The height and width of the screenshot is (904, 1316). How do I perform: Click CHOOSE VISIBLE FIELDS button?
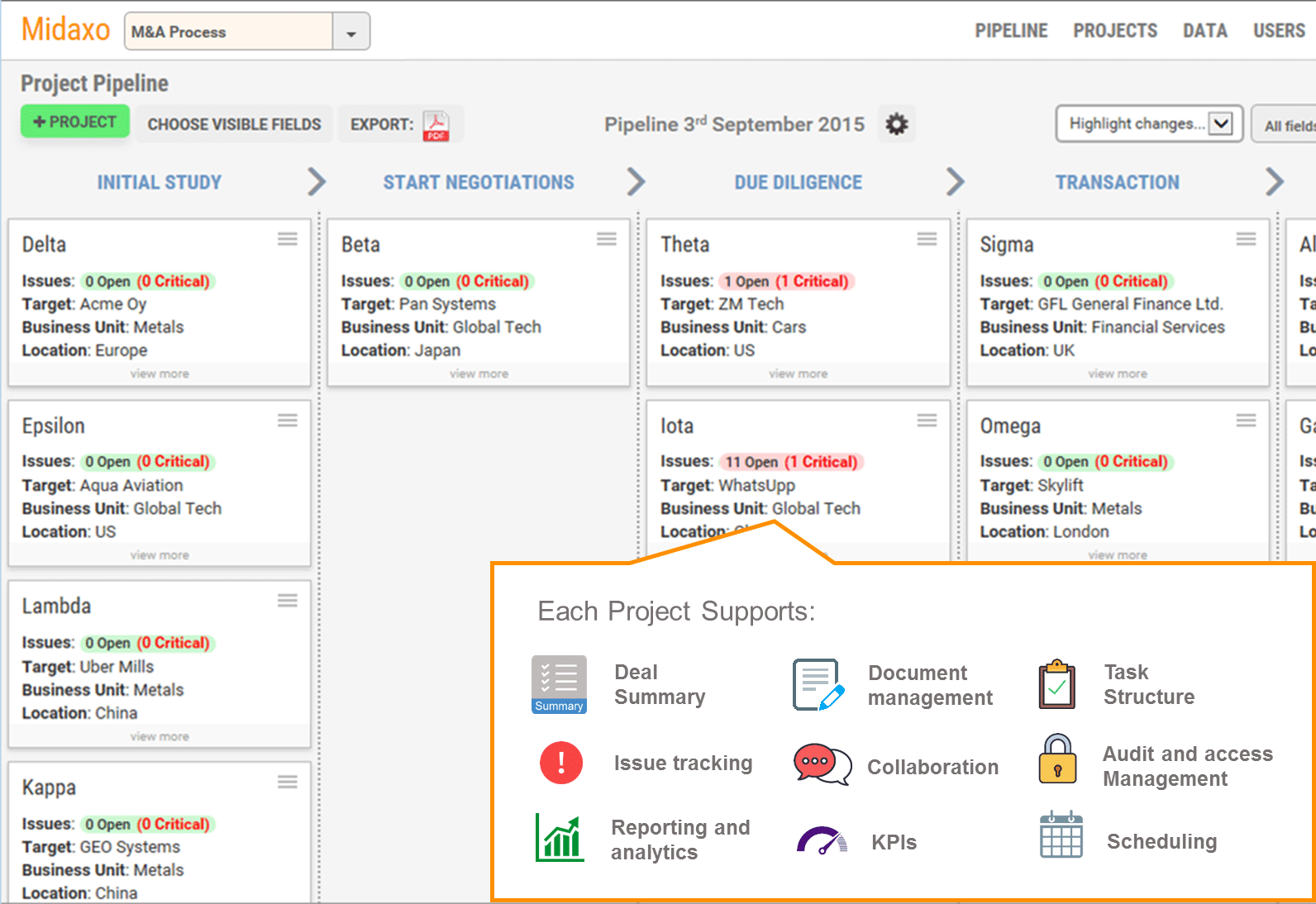pos(234,124)
